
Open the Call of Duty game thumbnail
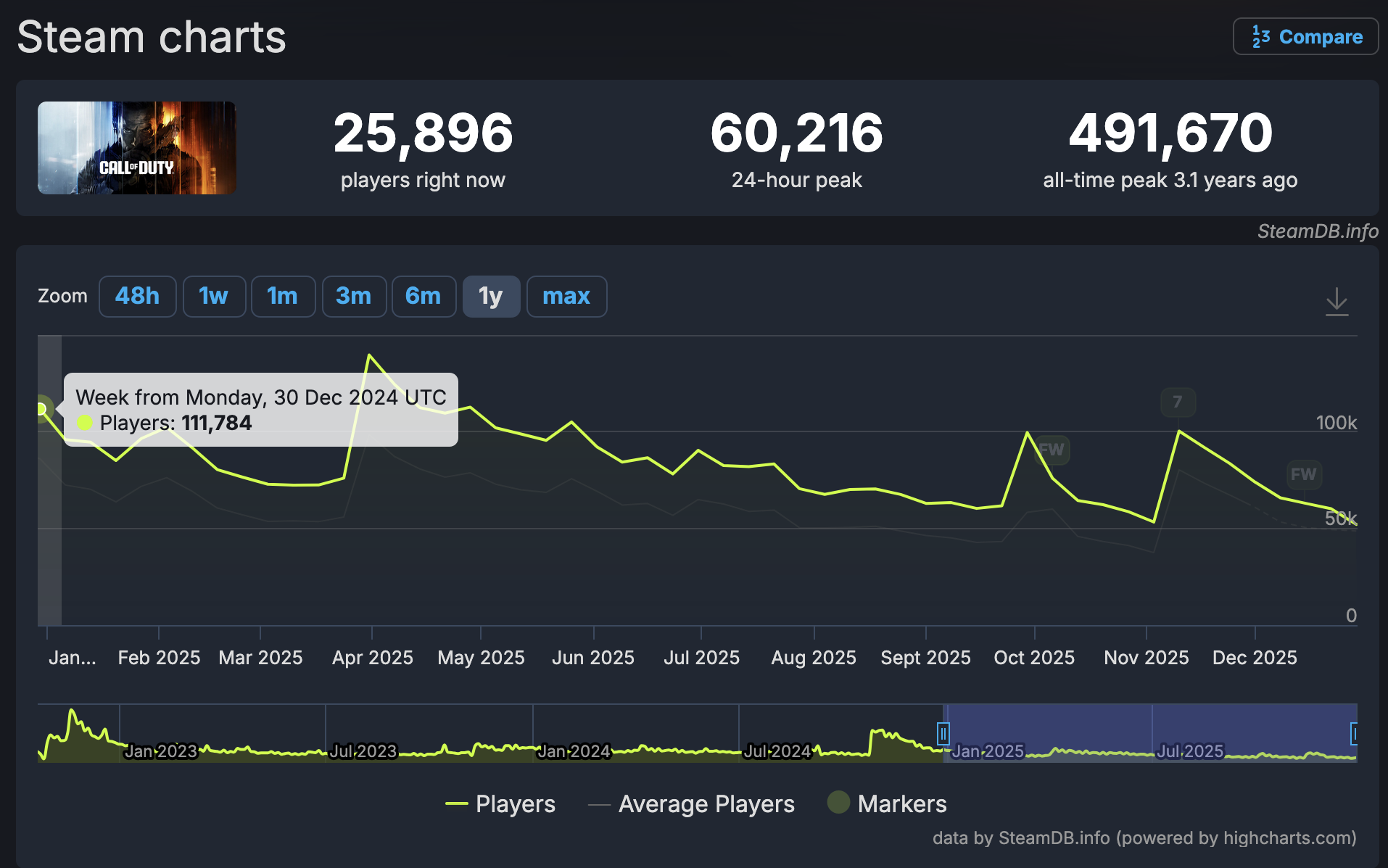coord(137,148)
